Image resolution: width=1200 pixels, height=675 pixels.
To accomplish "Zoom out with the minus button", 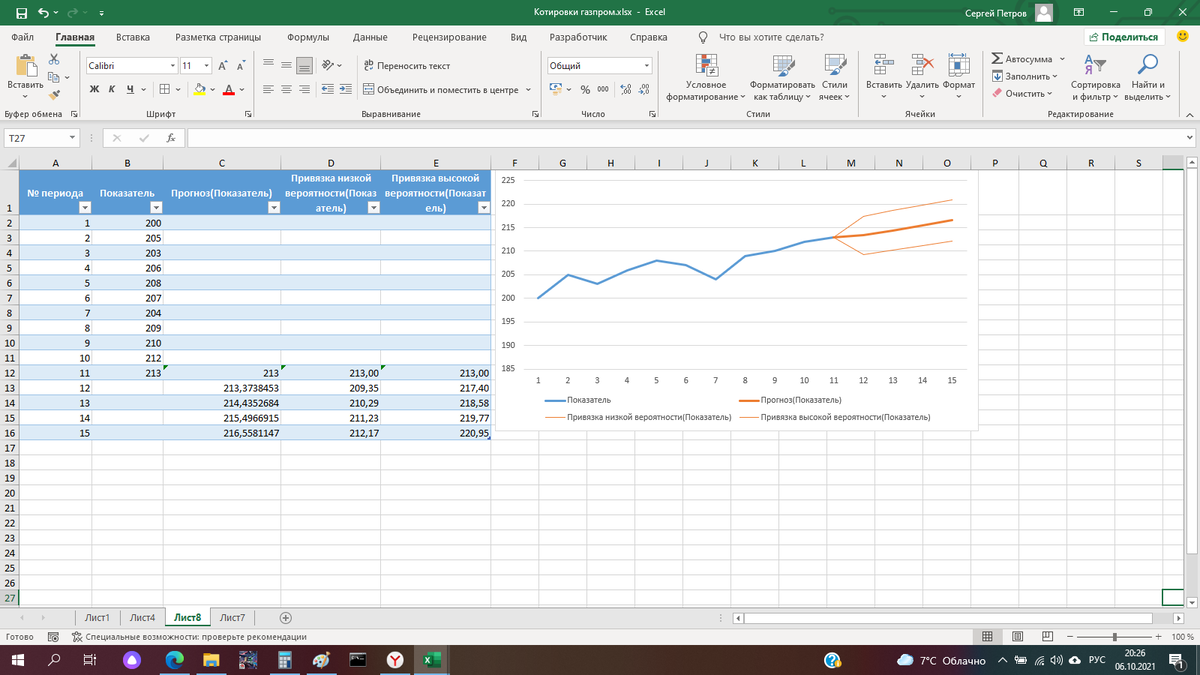I will (x=1071, y=636).
